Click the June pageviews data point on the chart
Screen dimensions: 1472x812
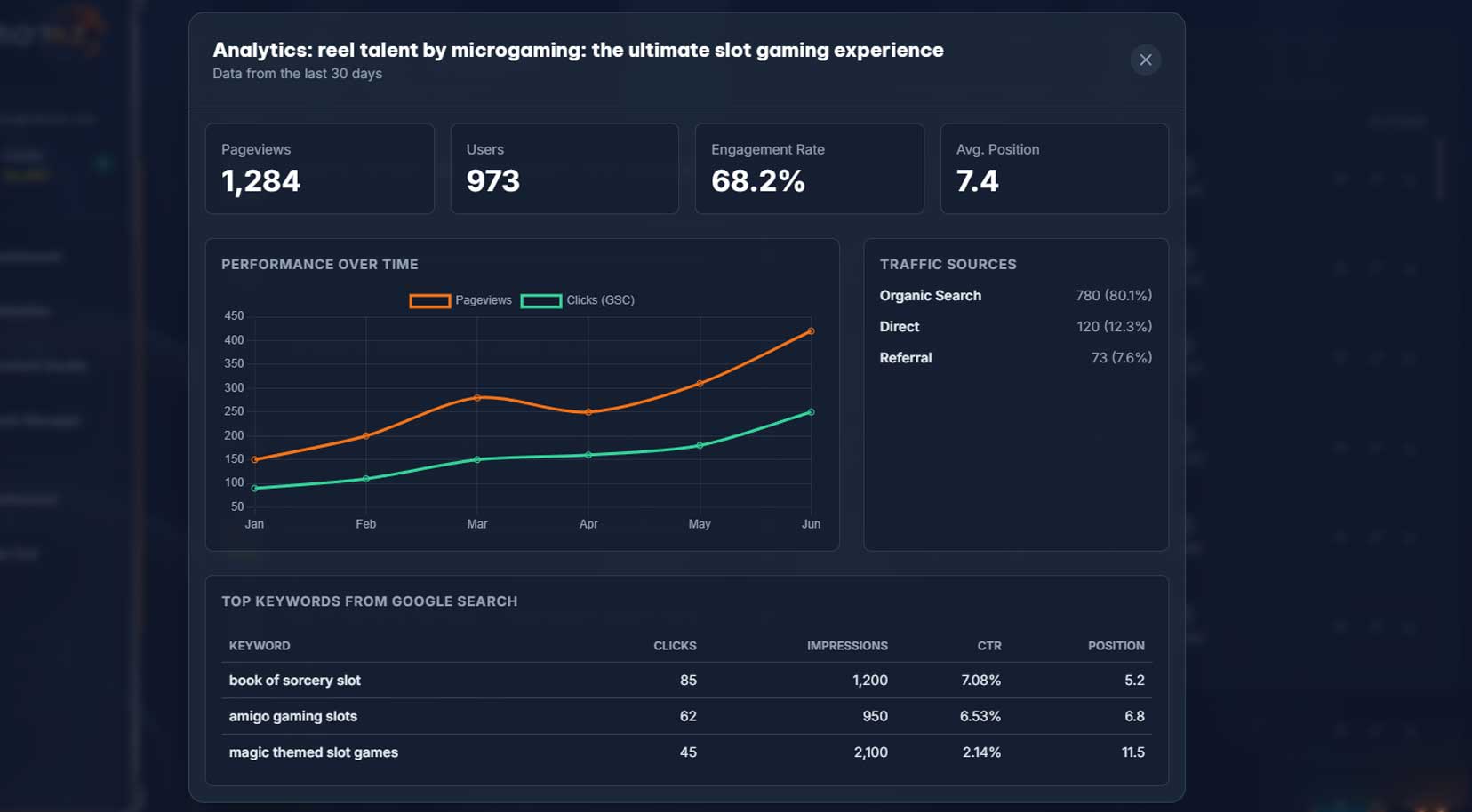point(811,330)
